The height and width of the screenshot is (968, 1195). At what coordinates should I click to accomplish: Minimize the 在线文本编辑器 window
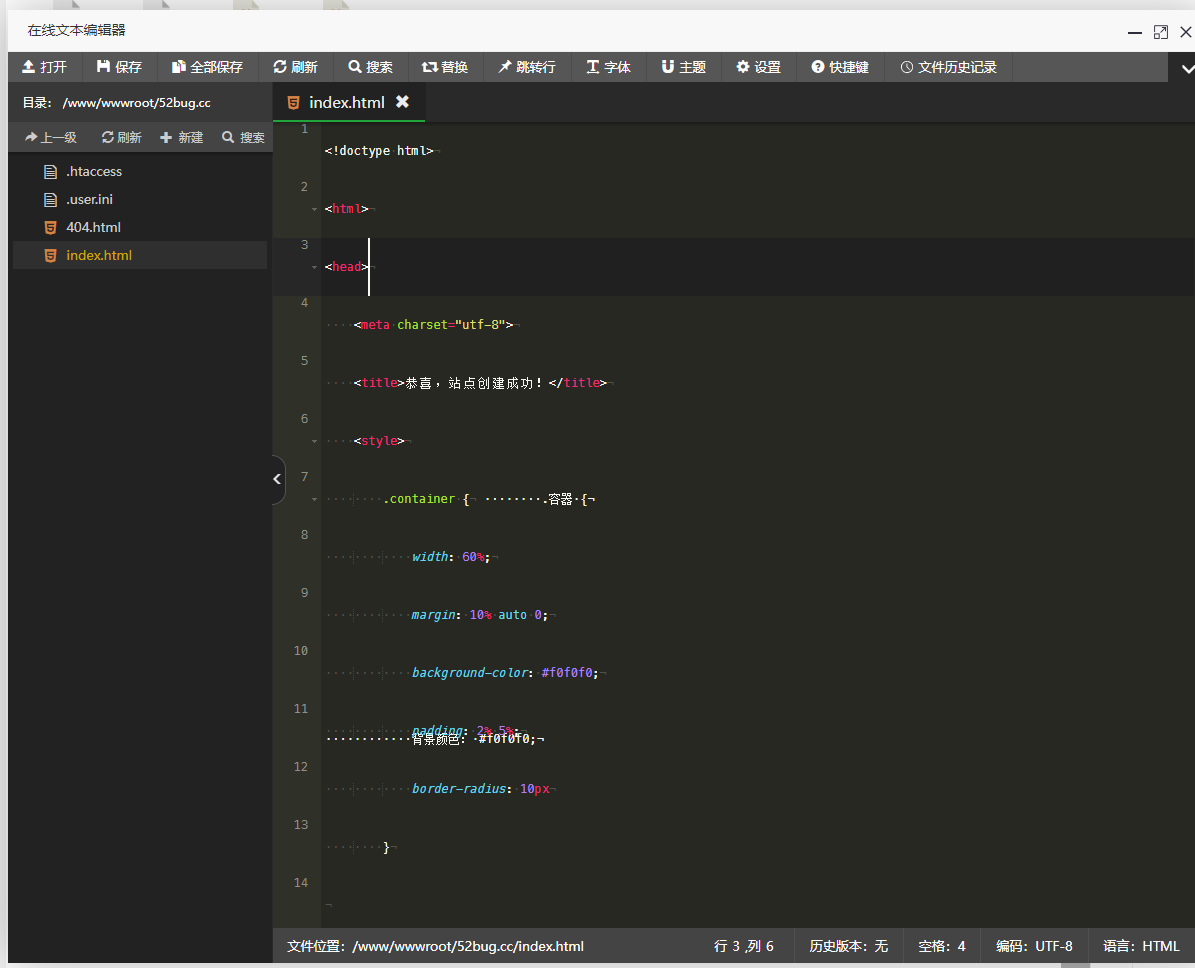click(x=1135, y=33)
